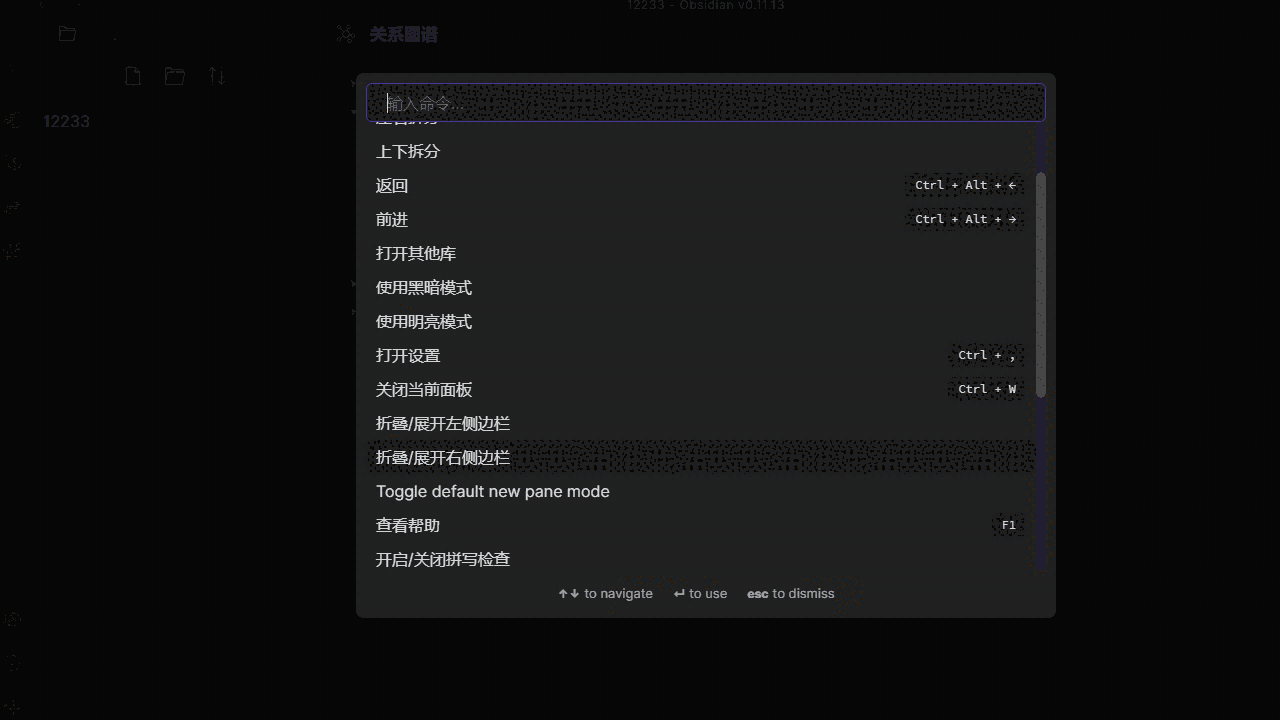Run the 返回 navigation command
This screenshot has width=1280, height=720.
391,185
